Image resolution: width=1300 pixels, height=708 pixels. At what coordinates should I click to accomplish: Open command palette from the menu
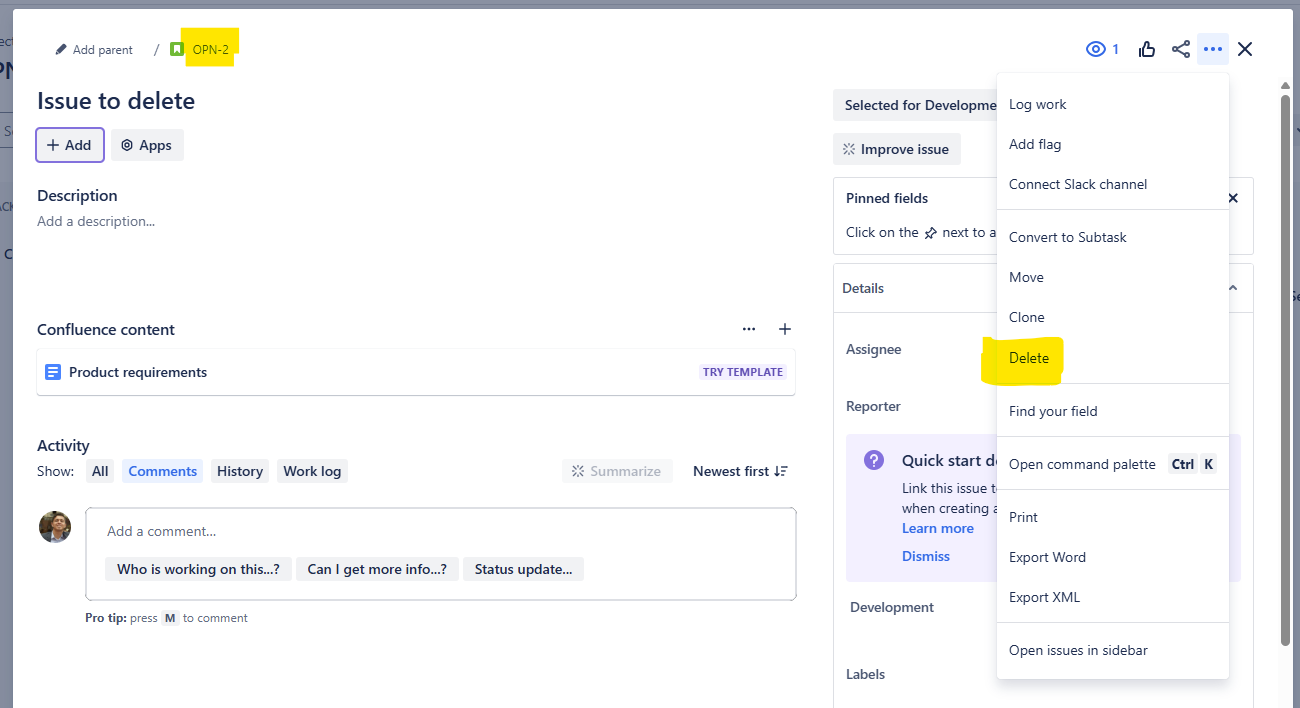click(1112, 464)
